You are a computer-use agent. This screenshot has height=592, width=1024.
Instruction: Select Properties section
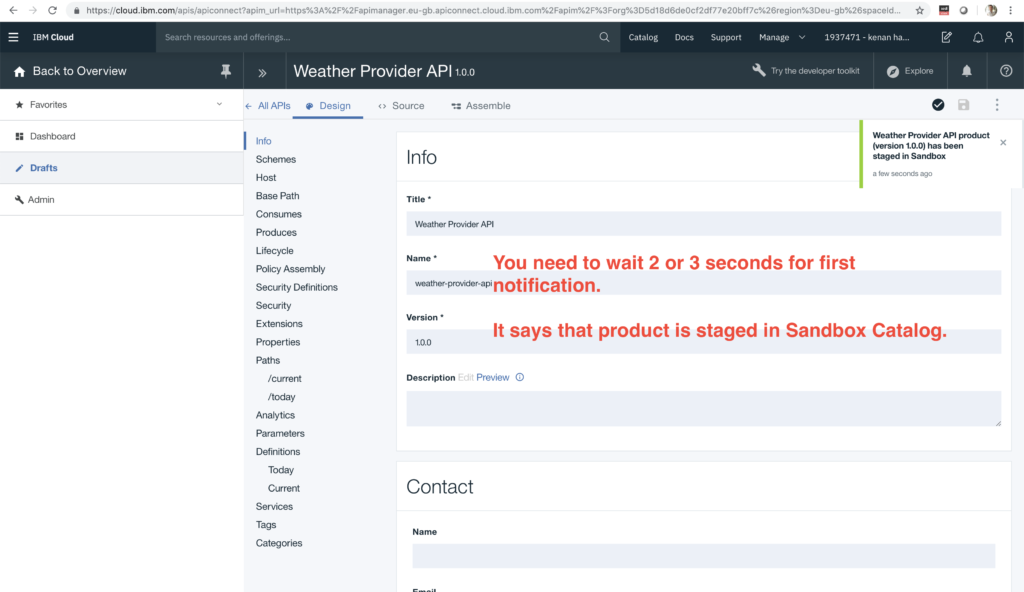[278, 342]
